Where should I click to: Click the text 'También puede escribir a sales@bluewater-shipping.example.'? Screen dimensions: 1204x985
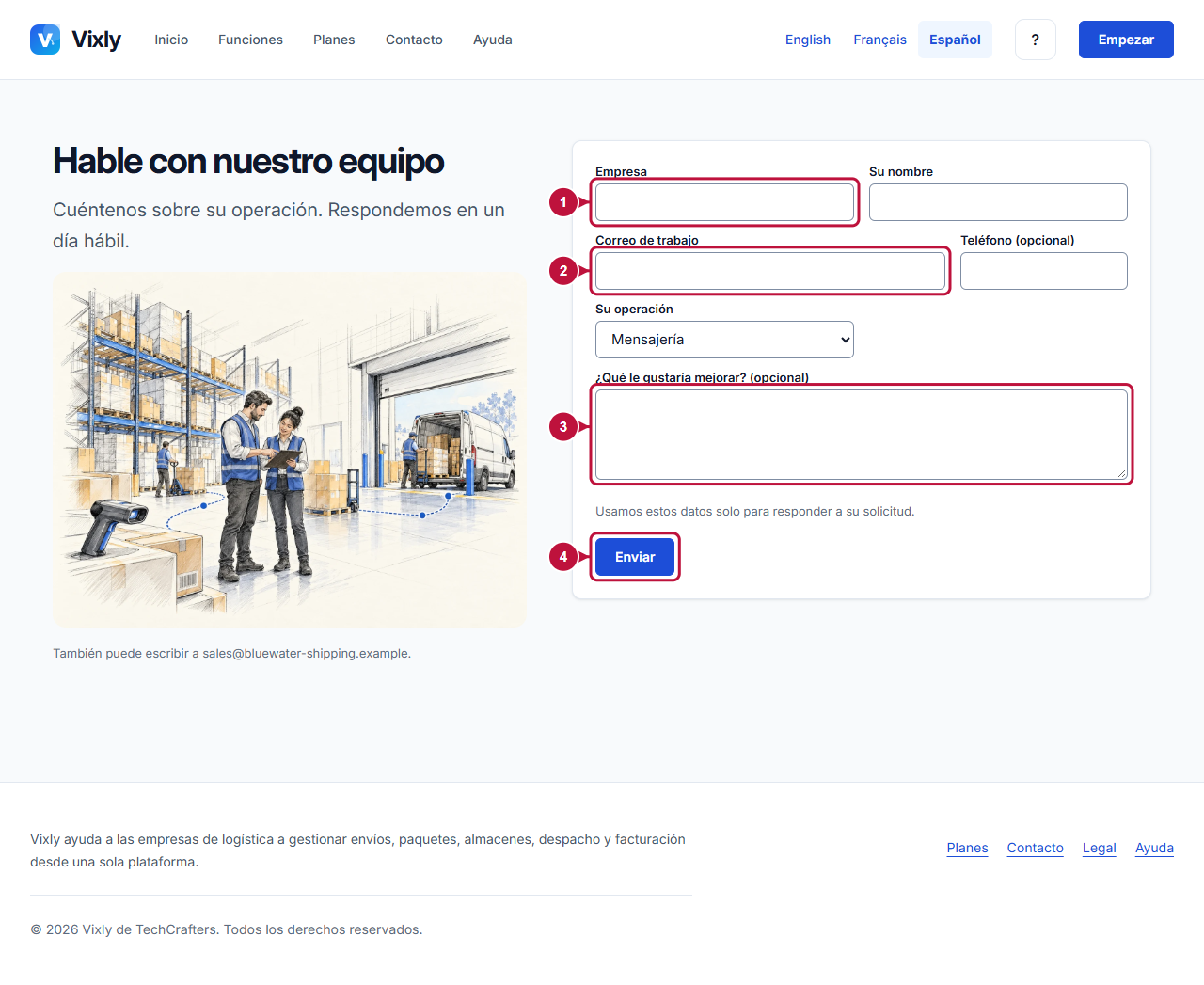pyautogui.click(x=231, y=653)
